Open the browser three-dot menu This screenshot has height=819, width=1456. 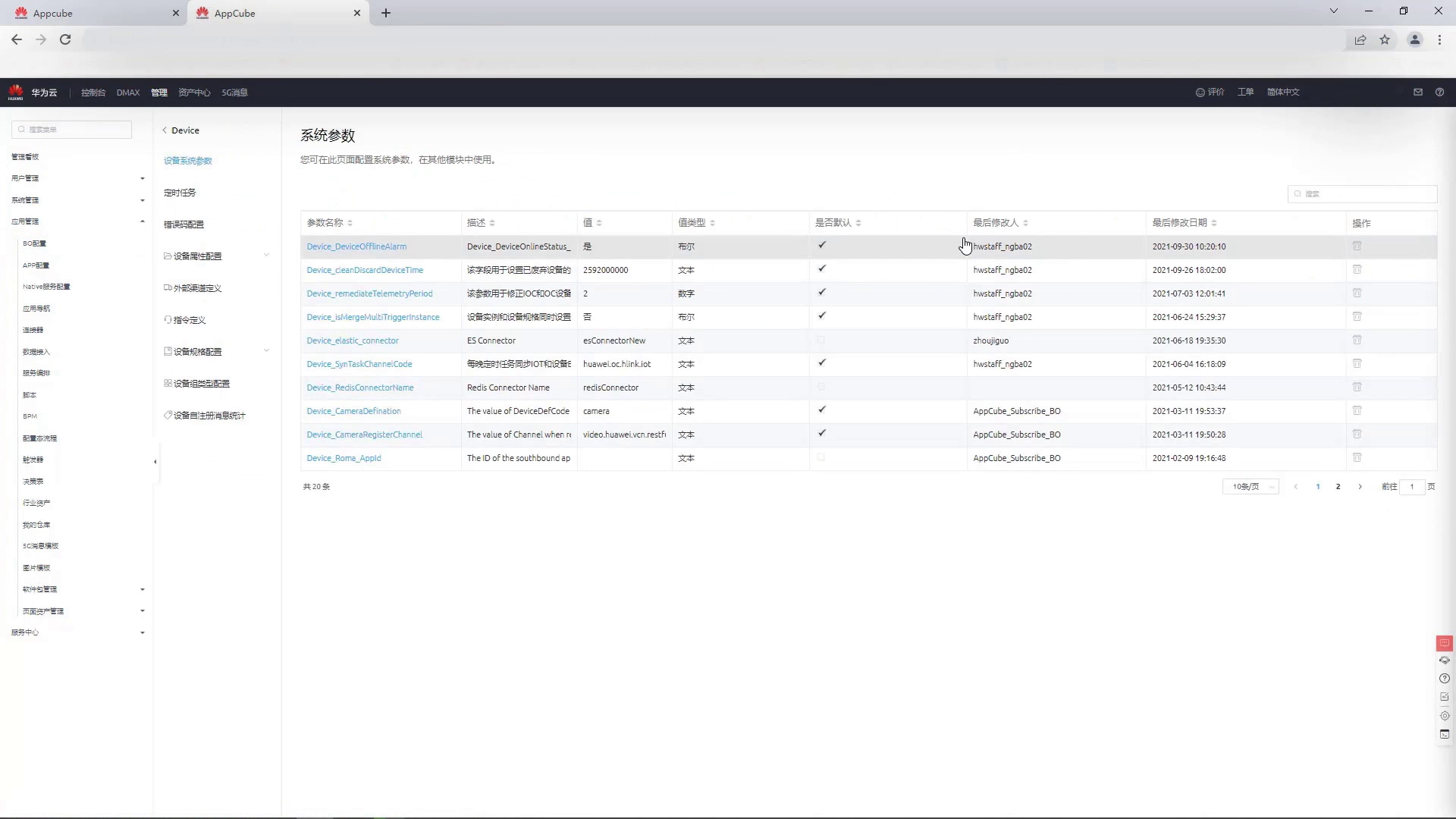[1439, 39]
